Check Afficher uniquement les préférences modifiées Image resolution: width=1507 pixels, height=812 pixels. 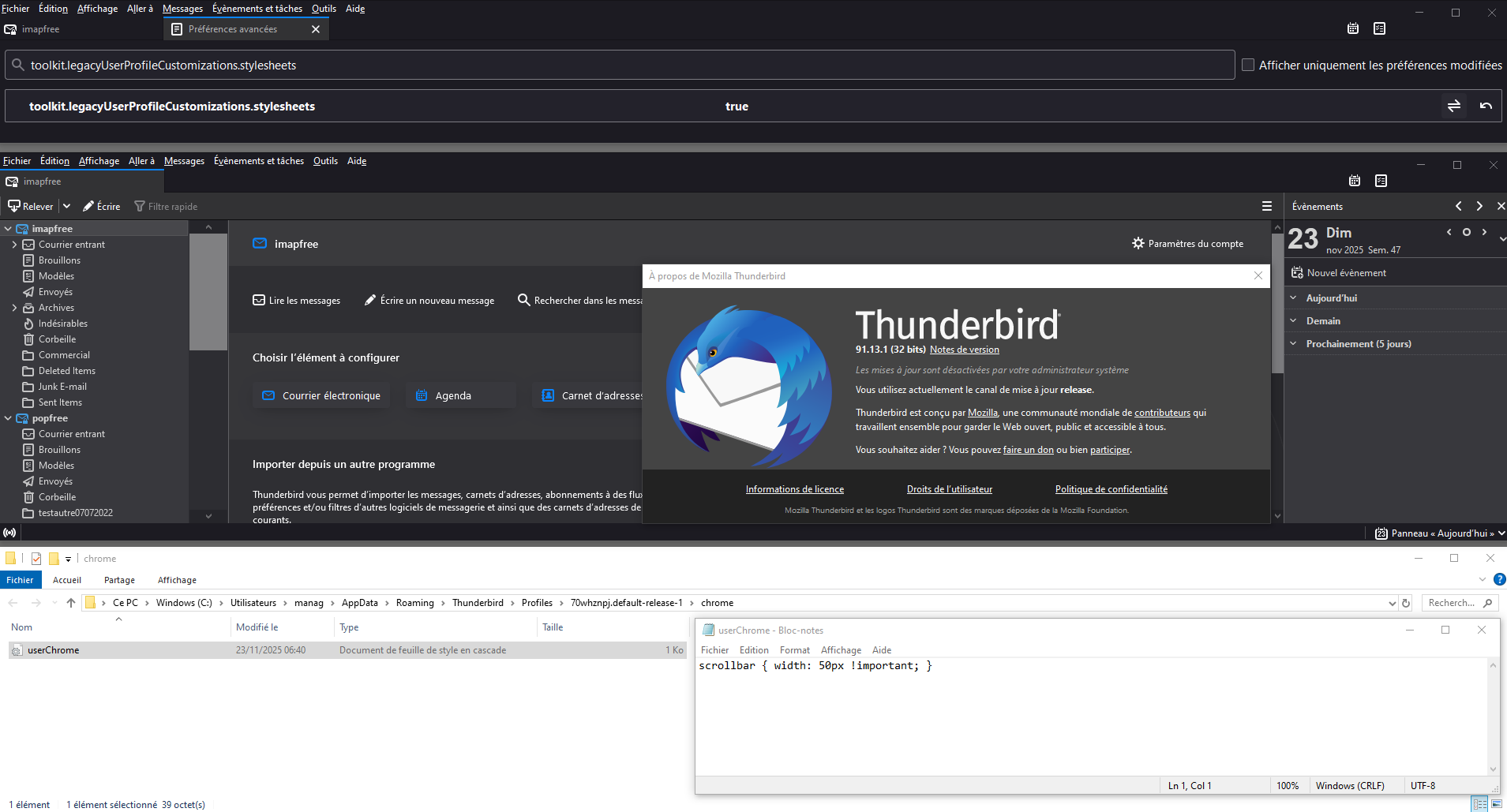click(x=1248, y=65)
